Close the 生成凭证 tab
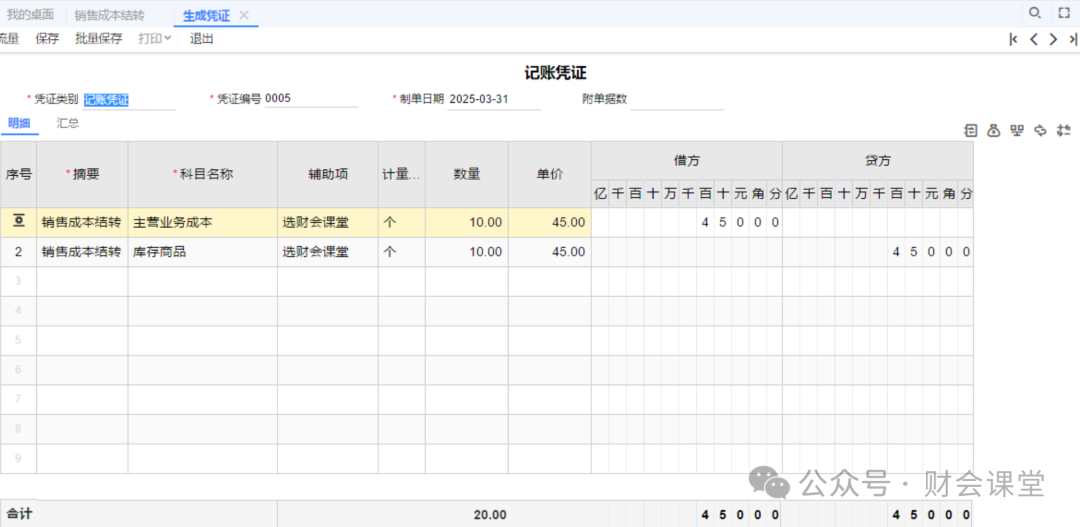 (244, 15)
